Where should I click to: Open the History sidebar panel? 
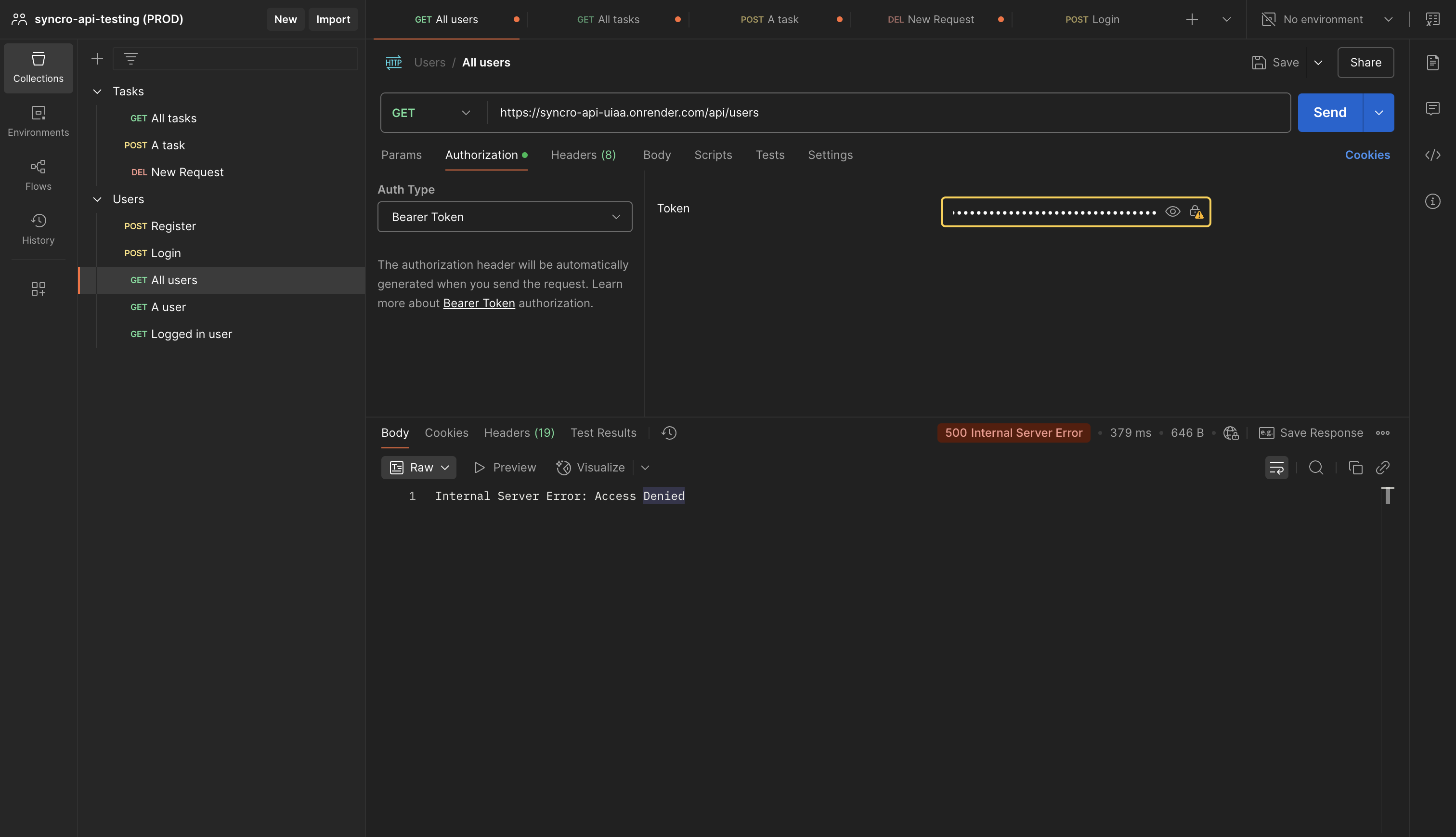click(x=39, y=229)
